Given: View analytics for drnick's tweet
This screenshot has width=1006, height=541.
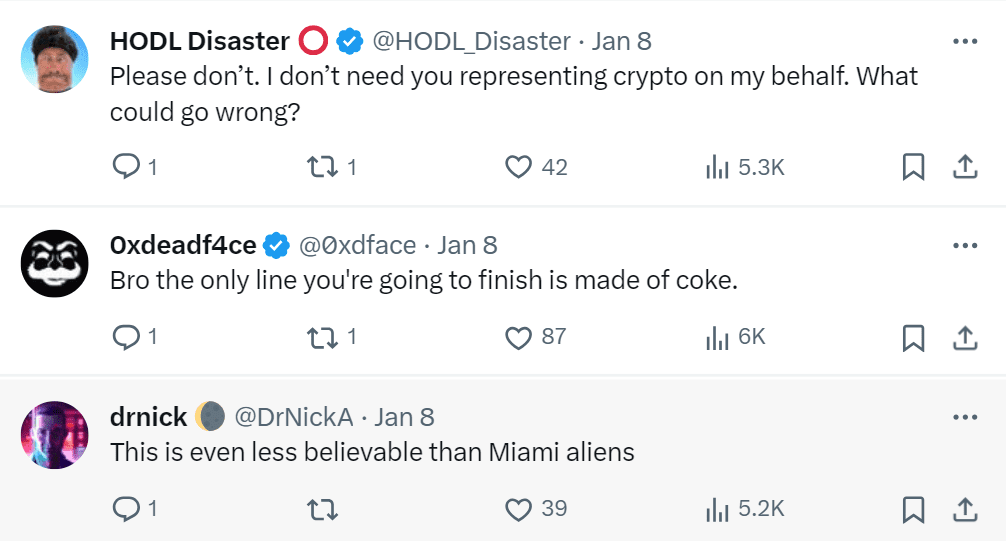Looking at the screenshot, I should click(717, 510).
